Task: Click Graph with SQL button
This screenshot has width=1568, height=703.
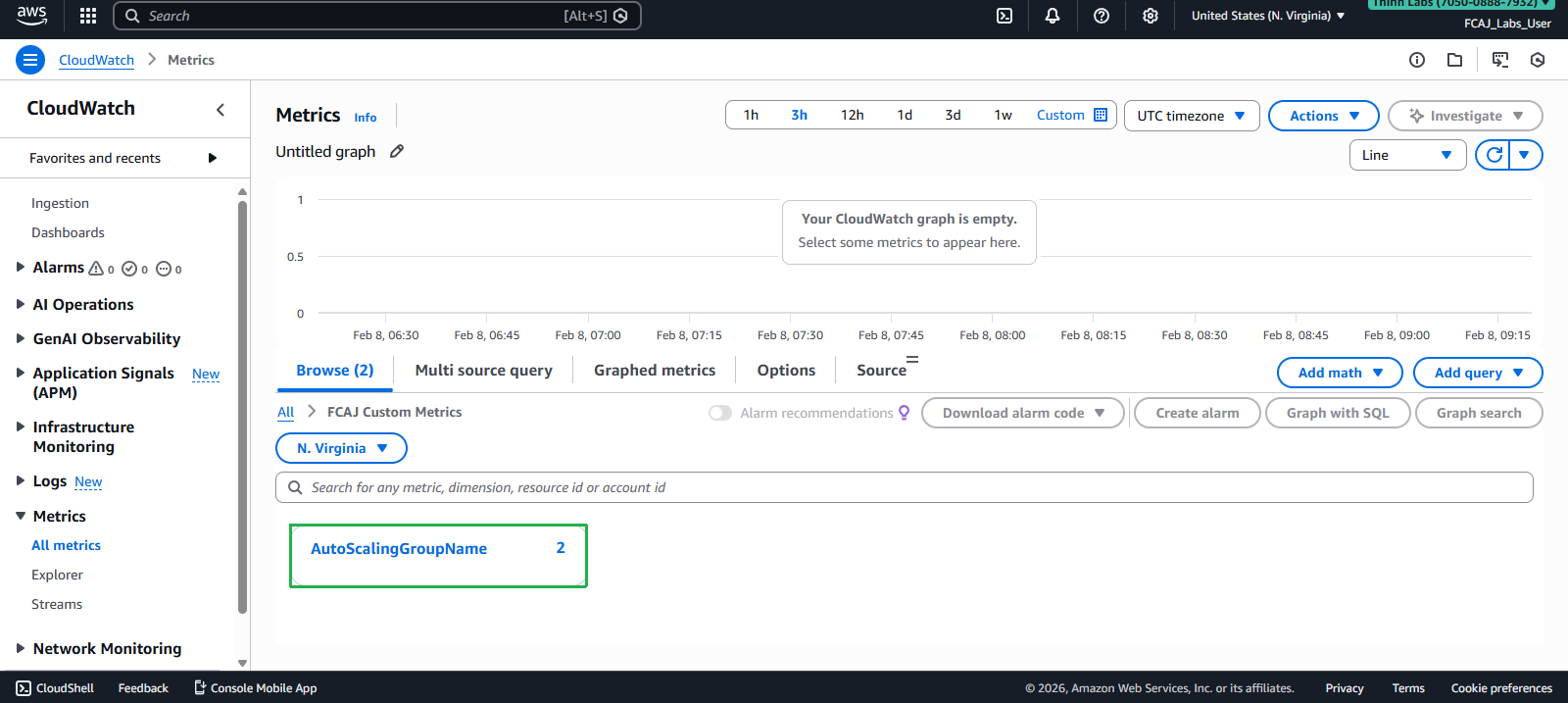Action: (x=1338, y=413)
